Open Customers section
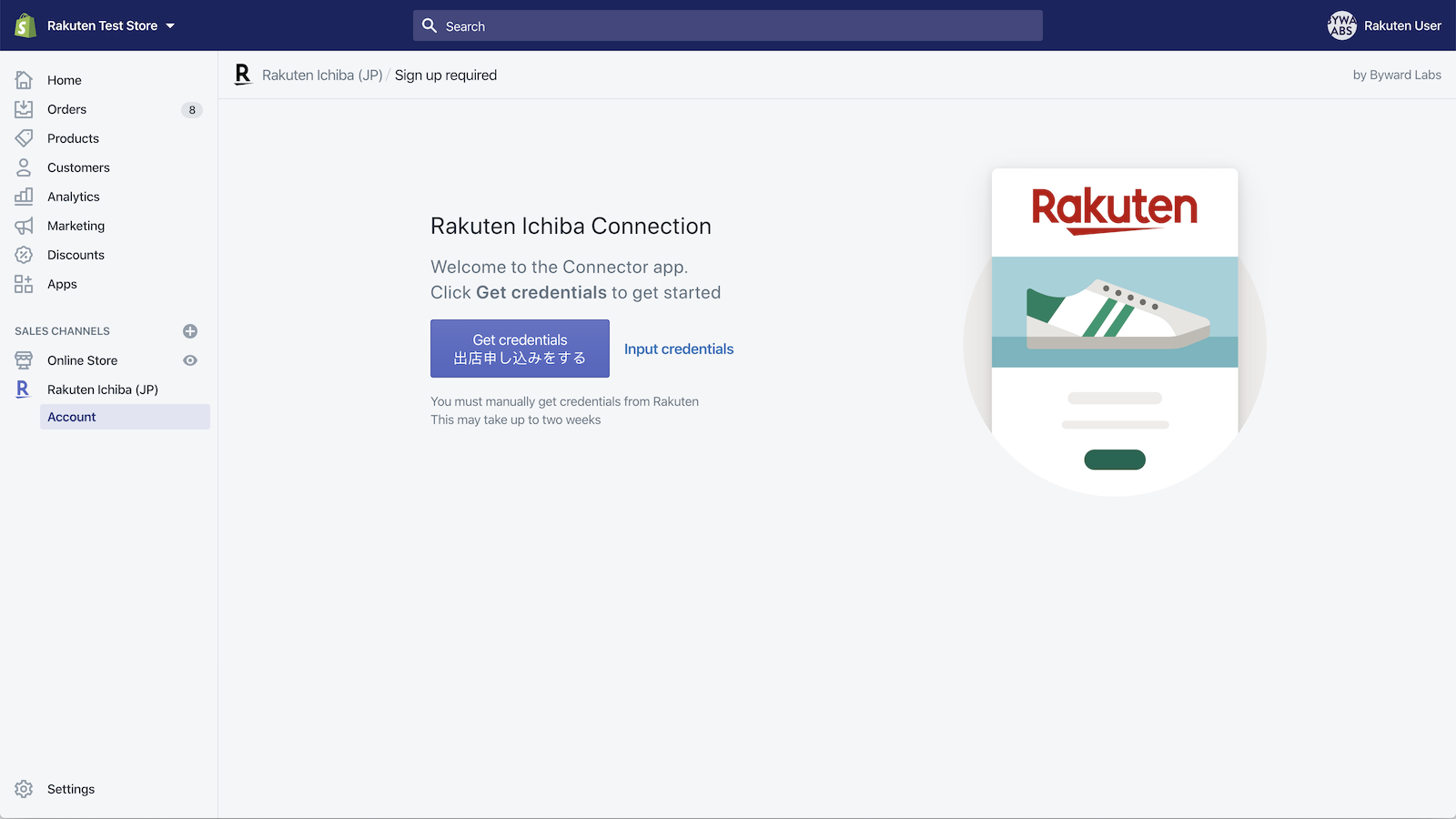Image resolution: width=1456 pixels, height=819 pixels. tap(78, 167)
